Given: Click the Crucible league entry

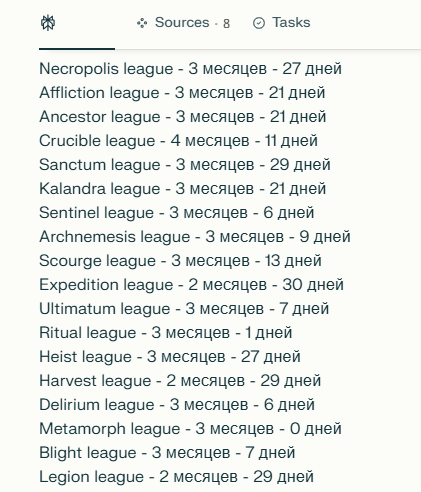Looking at the screenshot, I should [178, 141].
